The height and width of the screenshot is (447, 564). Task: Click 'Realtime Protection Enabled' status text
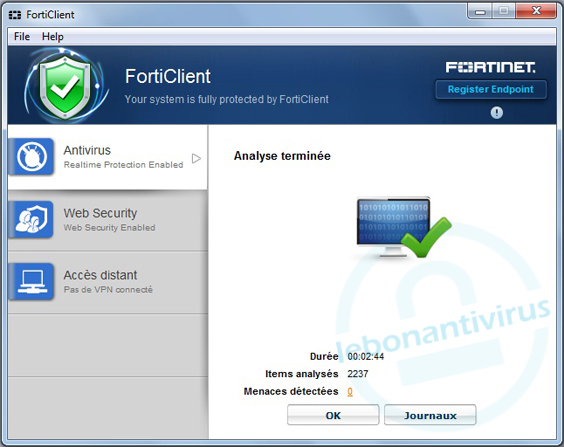click(x=123, y=165)
